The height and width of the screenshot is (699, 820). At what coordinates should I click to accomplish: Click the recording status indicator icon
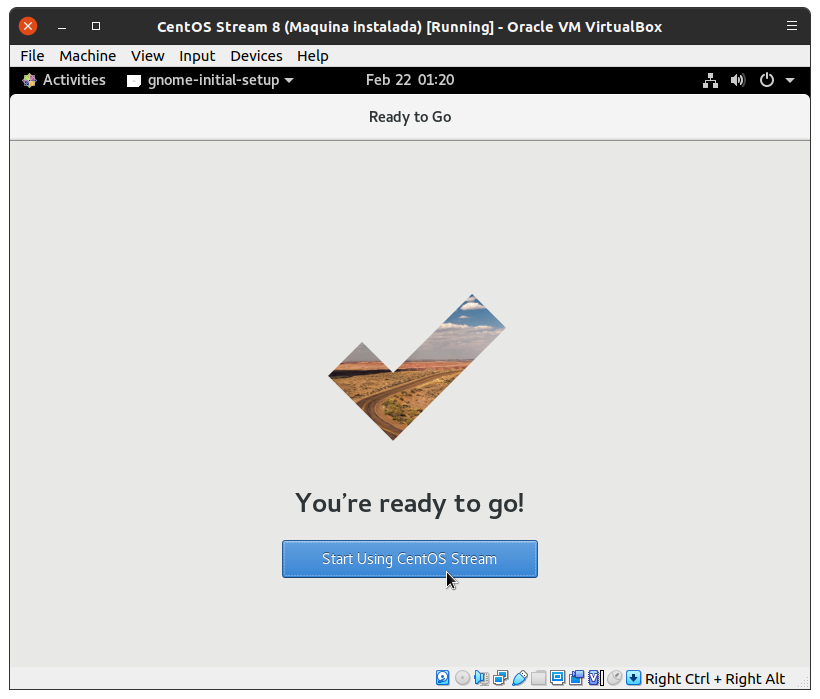[x=576, y=678]
